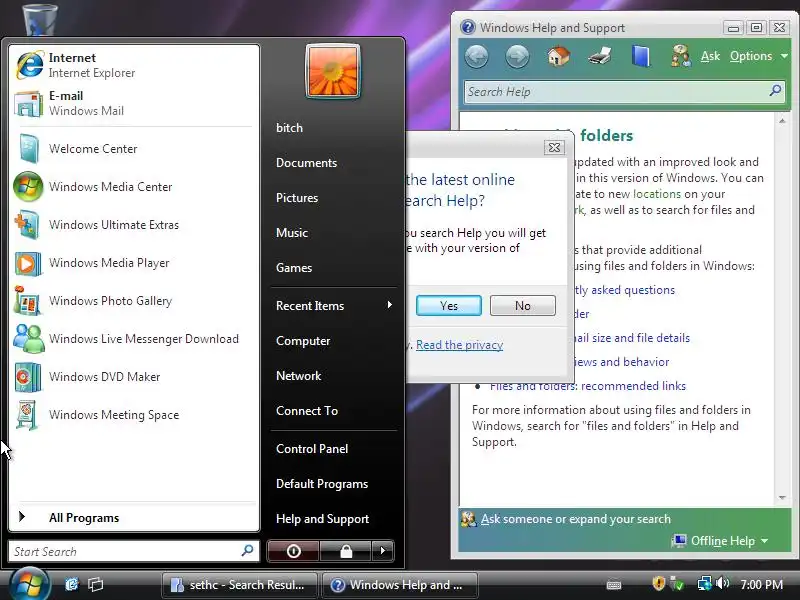800x600 pixels.
Task: Click Yes in online Help dialog
Action: pyautogui.click(x=448, y=306)
